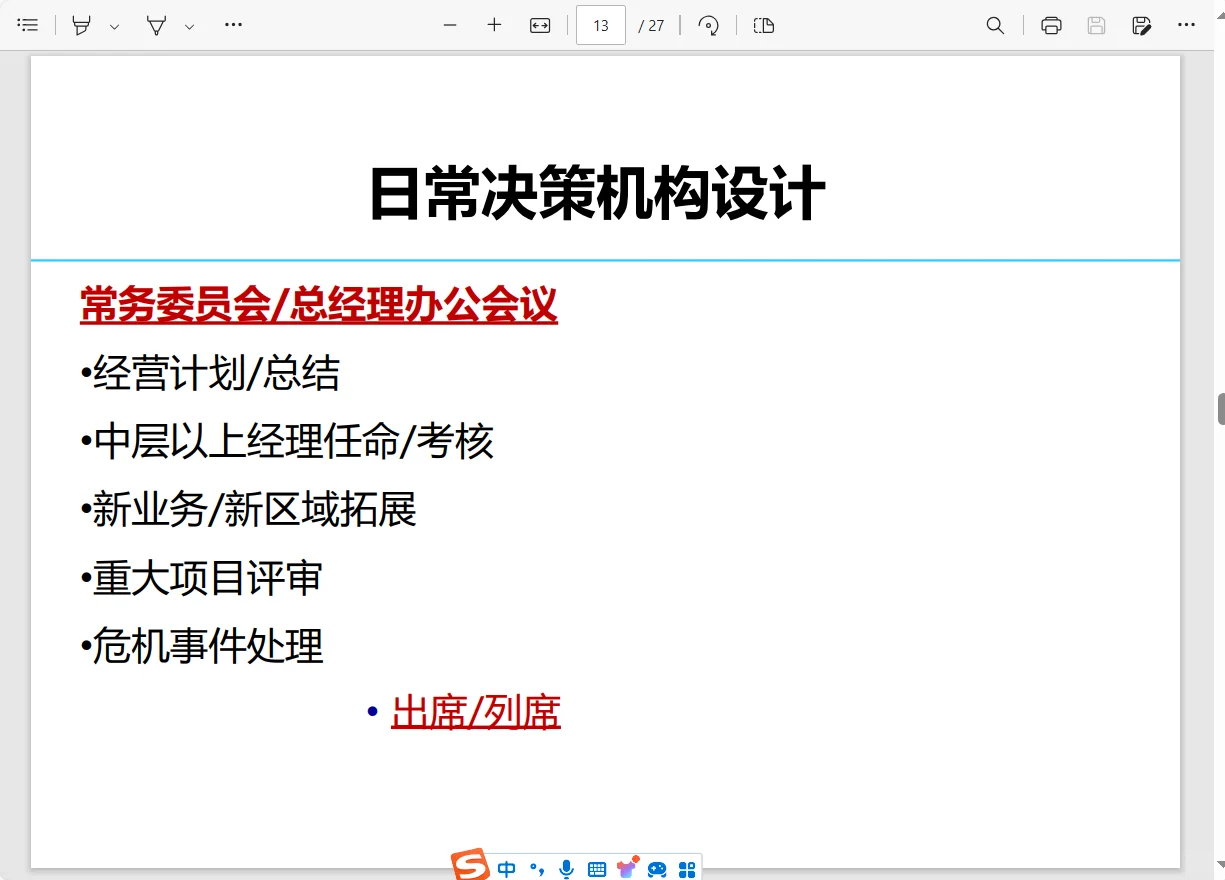Expand draw pen options
This screenshot has width=1225, height=880.
coord(190,25)
